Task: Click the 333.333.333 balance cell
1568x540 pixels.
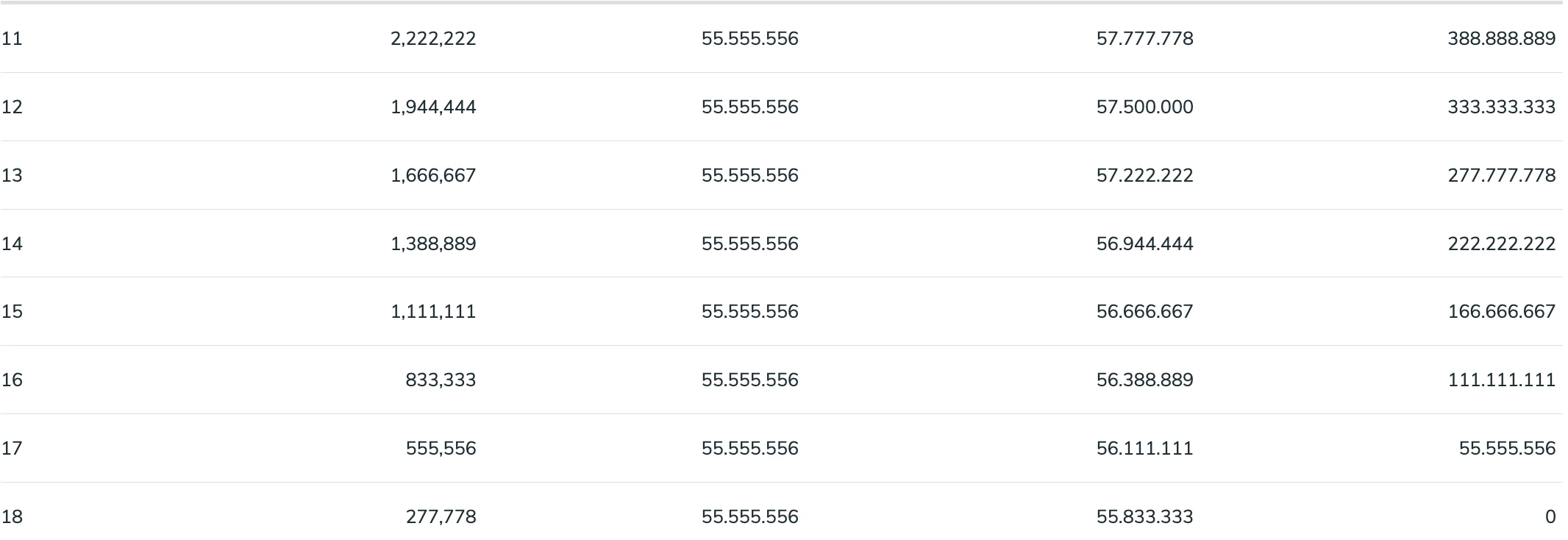Action: (x=1501, y=107)
